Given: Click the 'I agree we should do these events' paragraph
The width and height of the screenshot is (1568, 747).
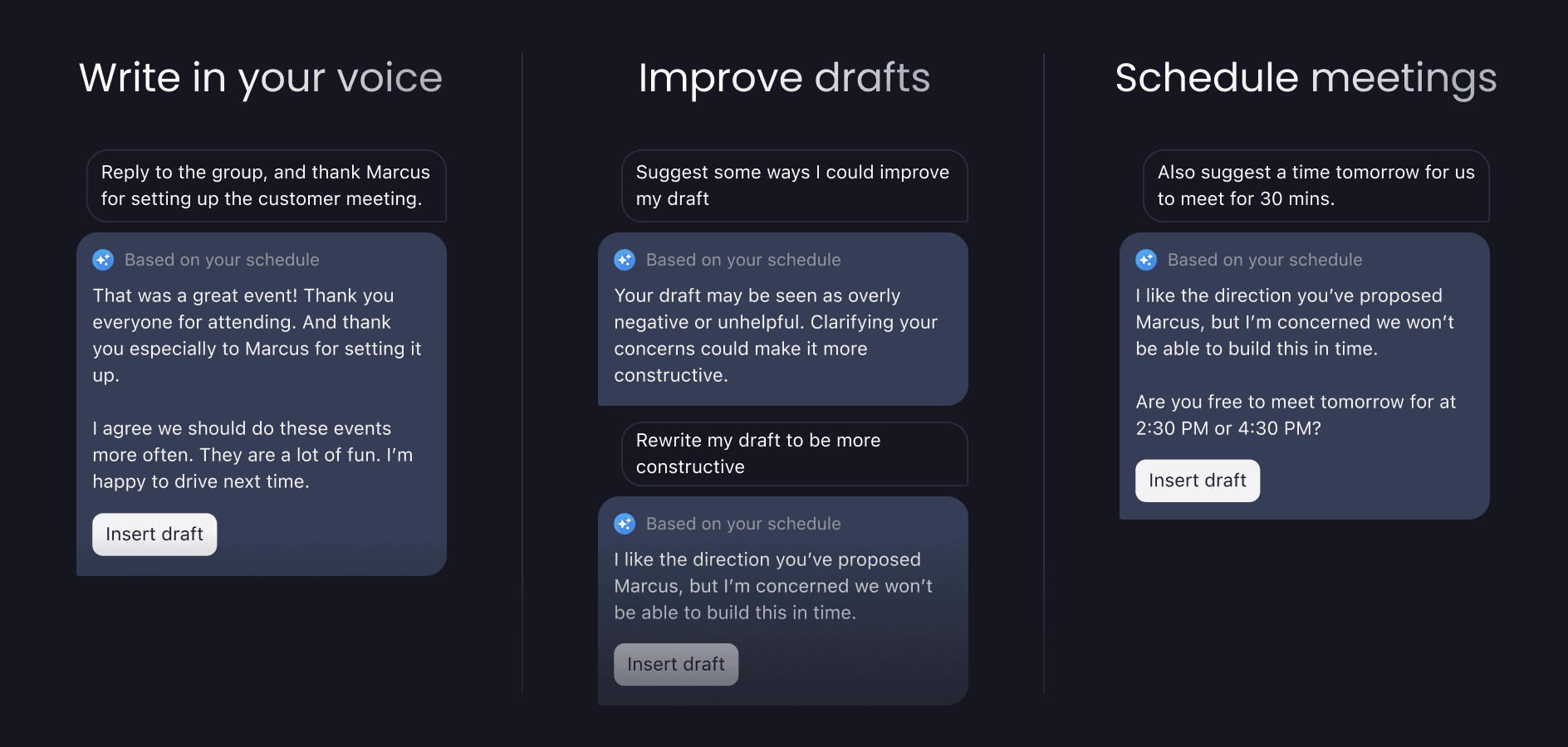Looking at the screenshot, I should (x=252, y=455).
